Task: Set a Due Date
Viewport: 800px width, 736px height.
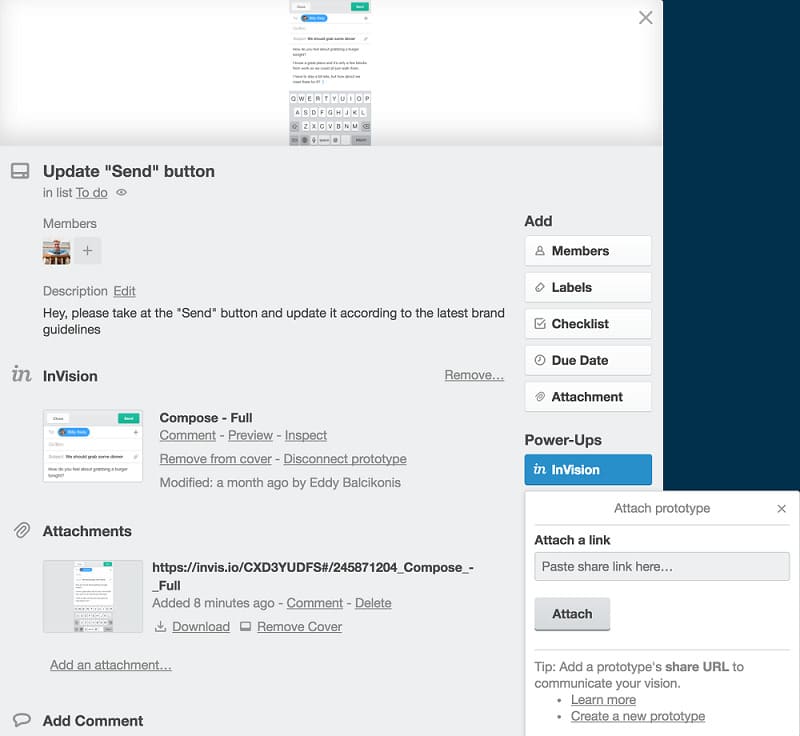Action: pyautogui.click(x=588, y=361)
